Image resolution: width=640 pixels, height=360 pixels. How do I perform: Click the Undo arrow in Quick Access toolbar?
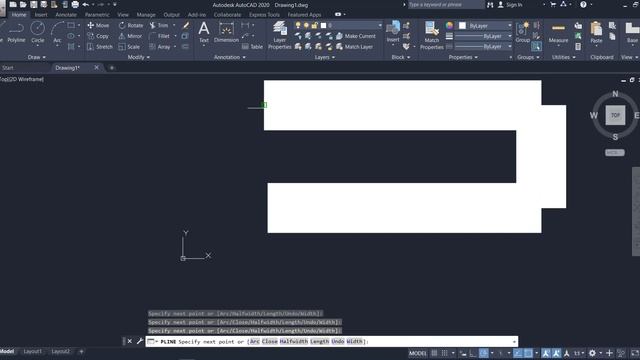pyautogui.click(x=85, y=4)
